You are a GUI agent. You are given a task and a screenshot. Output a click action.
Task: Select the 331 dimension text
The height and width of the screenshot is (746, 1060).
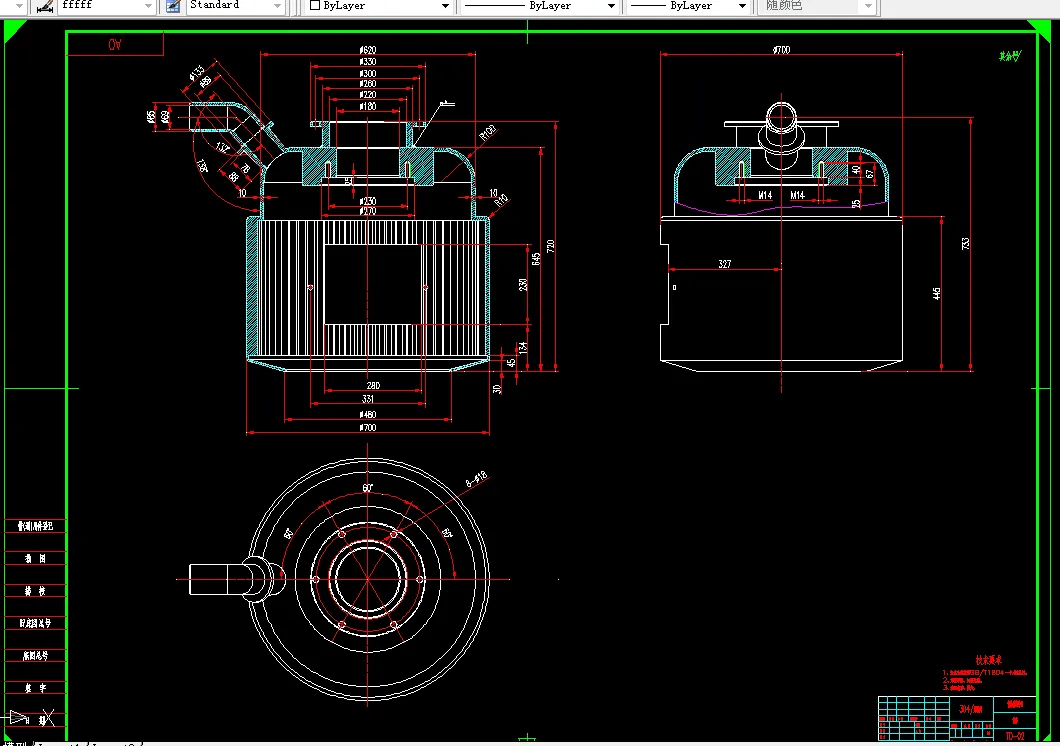(368, 399)
